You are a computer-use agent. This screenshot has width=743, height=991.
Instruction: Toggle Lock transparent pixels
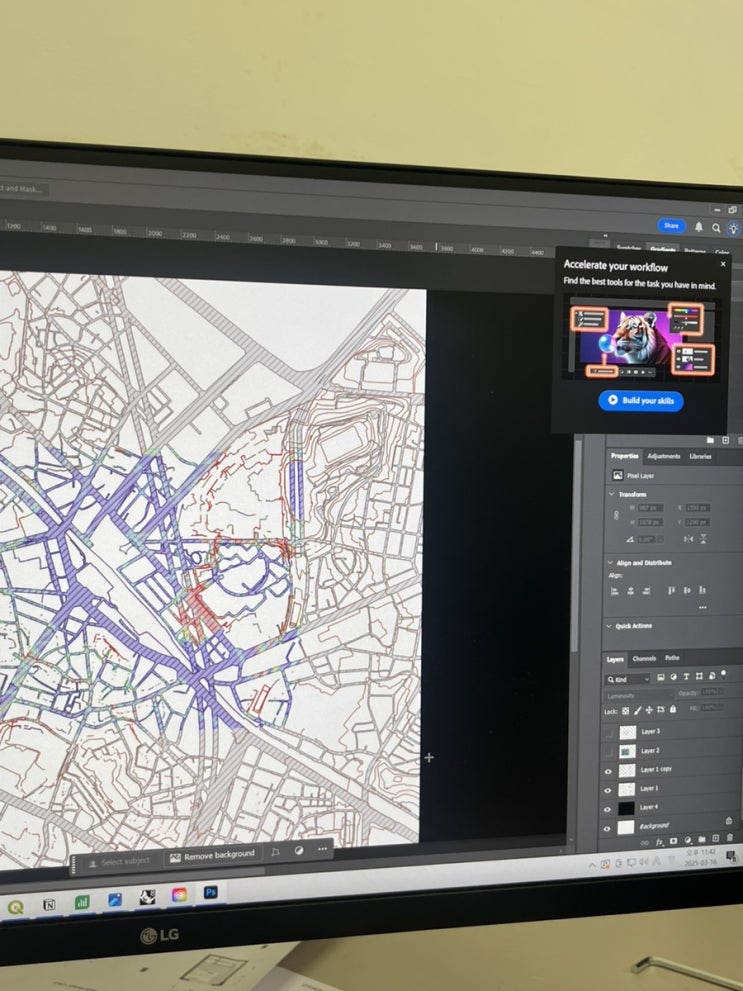tap(625, 711)
